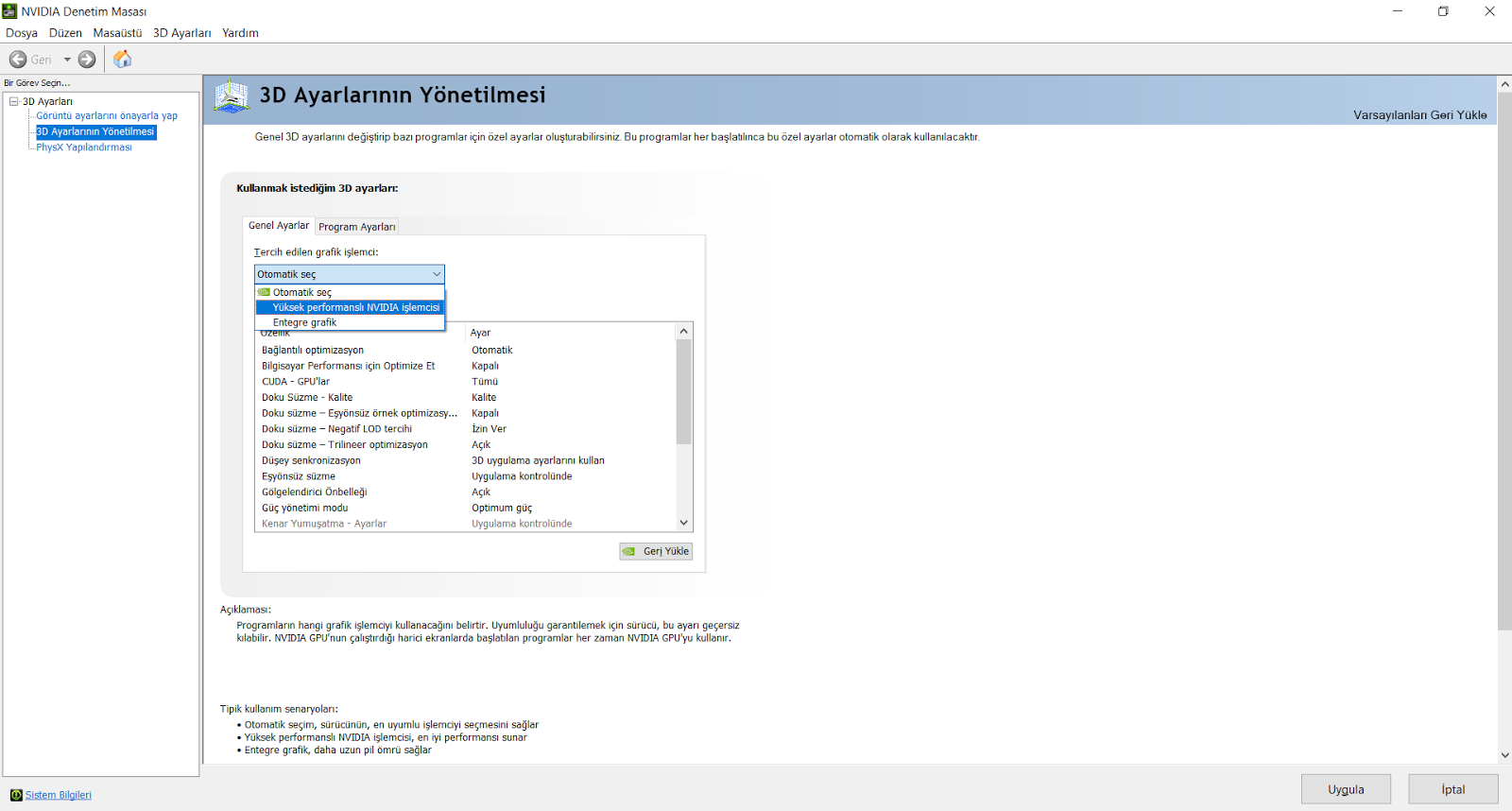Image resolution: width=1512 pixels, height=811 pixels.
Task: Select Doku süzme Eşyönsüz örnek optimizasyonu row
Action: [x=466, y=413]
